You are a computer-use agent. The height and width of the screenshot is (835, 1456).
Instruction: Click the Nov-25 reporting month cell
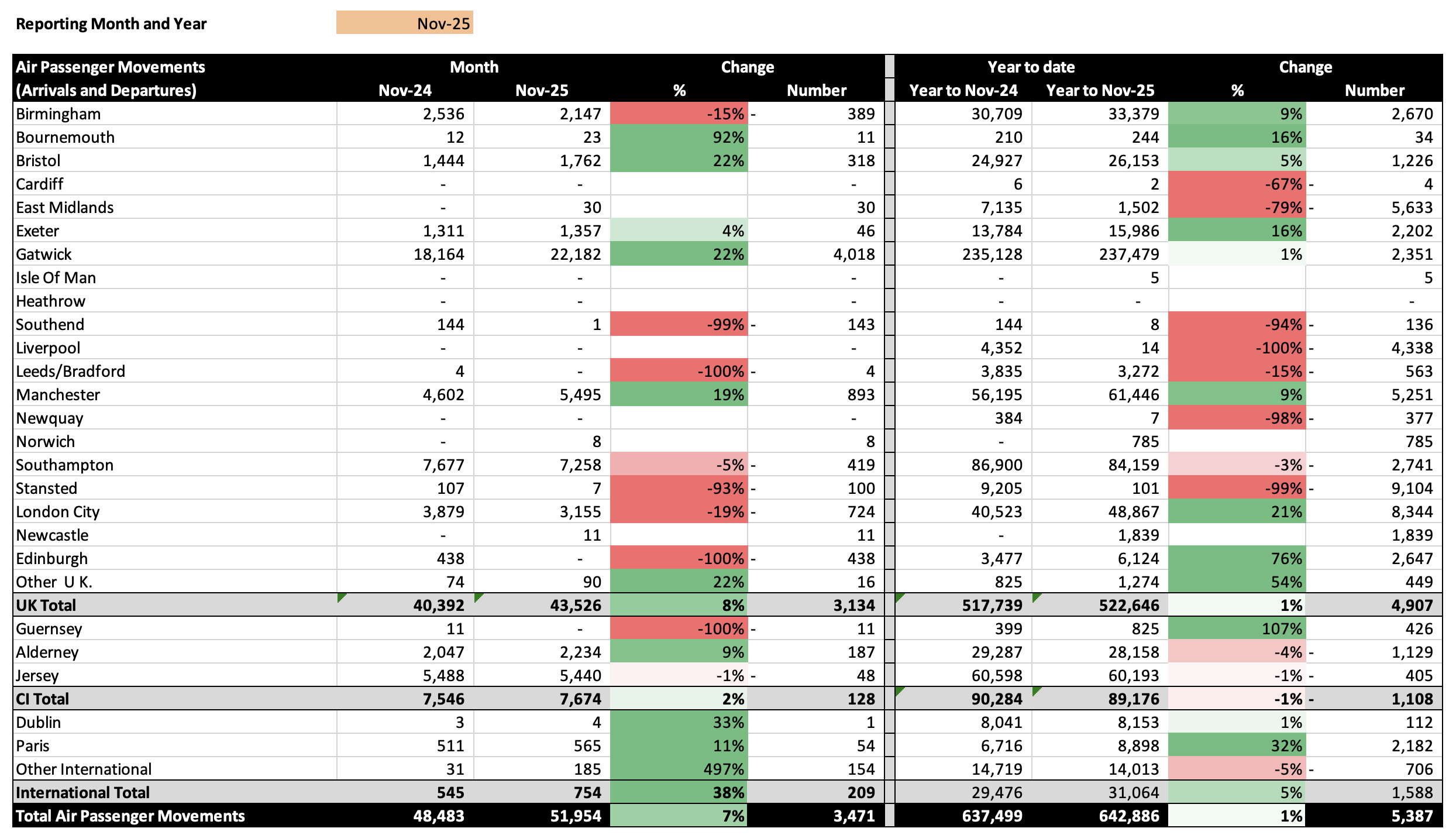tap(404, 23)
